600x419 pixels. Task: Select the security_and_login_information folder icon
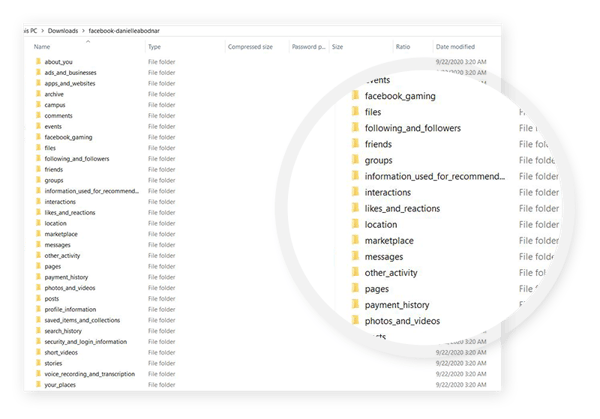(38, 341)
